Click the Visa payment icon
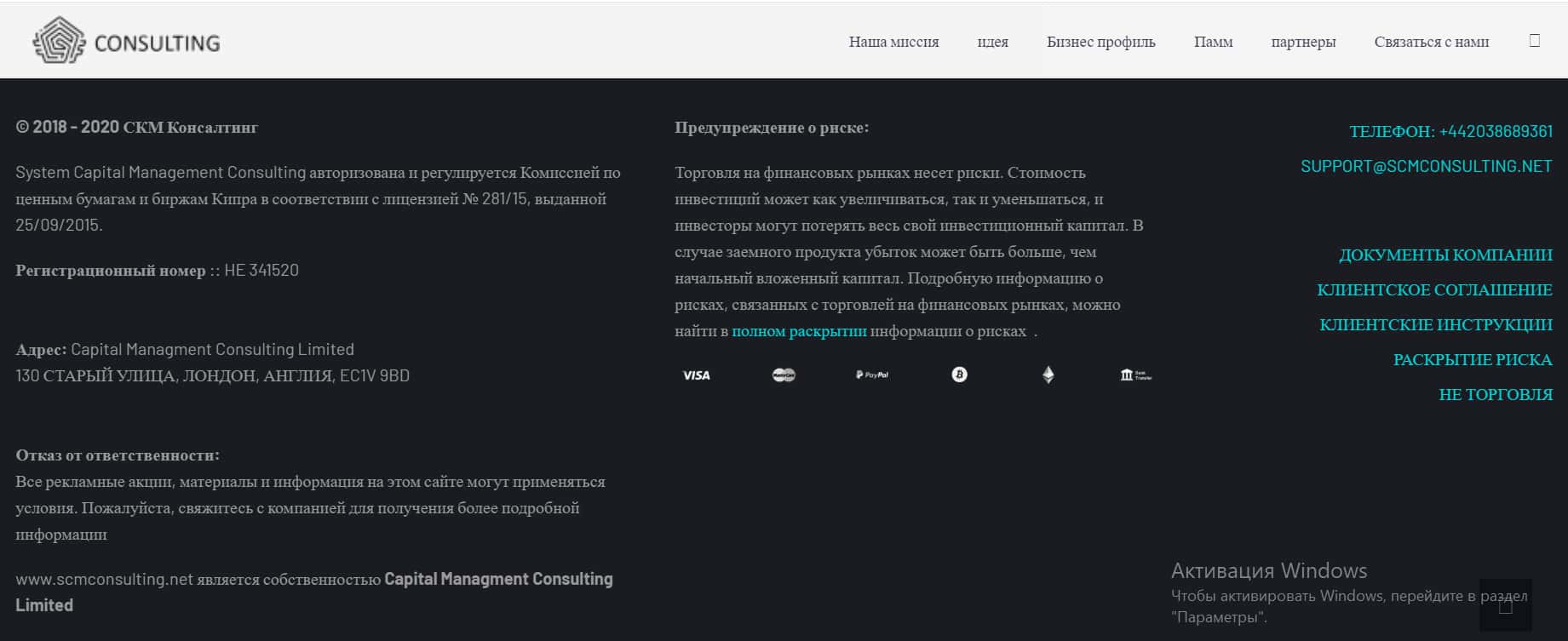The width and height of the screenshot is (1568, 641). tap(696, 375)
